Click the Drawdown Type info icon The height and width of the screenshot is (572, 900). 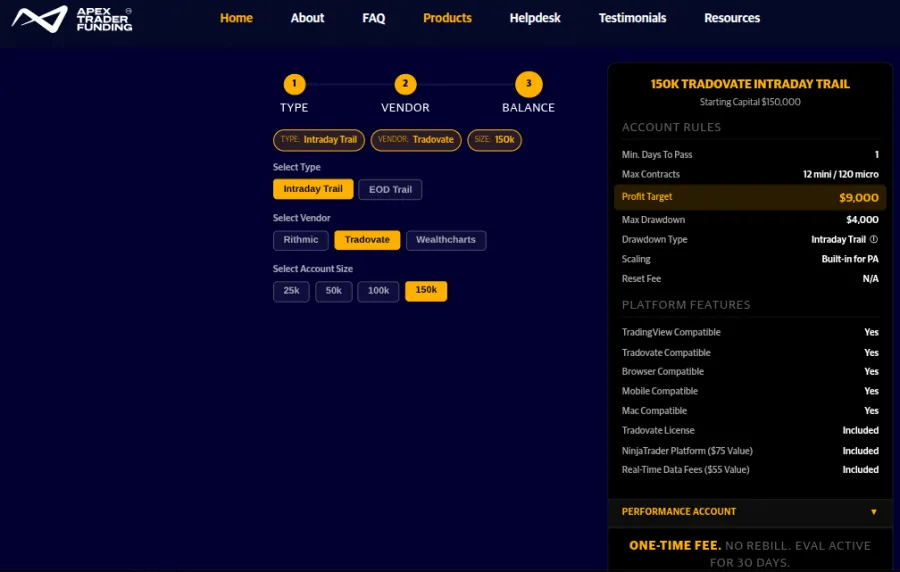point(874,239)
